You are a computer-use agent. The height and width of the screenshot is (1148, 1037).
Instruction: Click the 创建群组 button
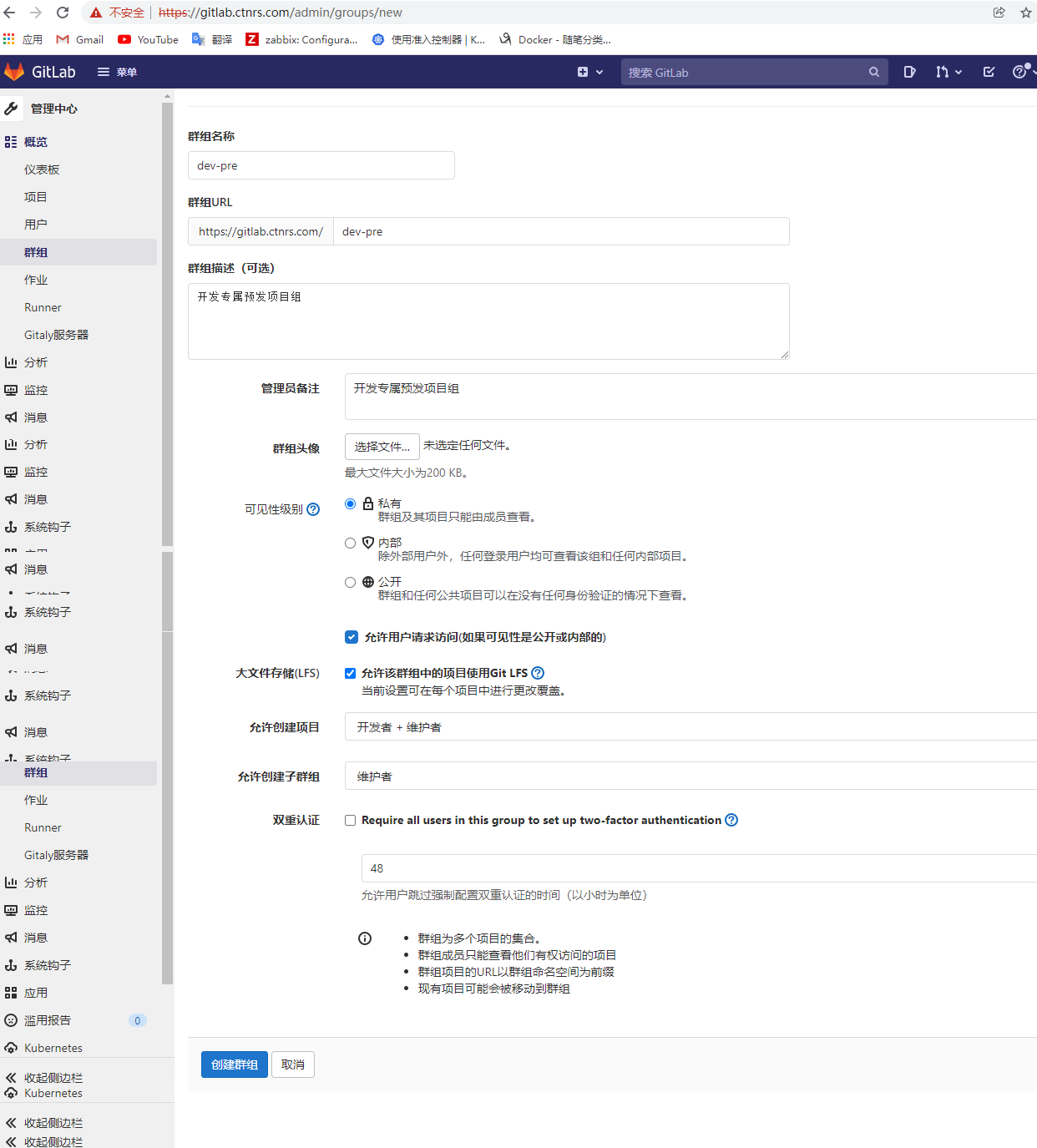pos(235,1065)
